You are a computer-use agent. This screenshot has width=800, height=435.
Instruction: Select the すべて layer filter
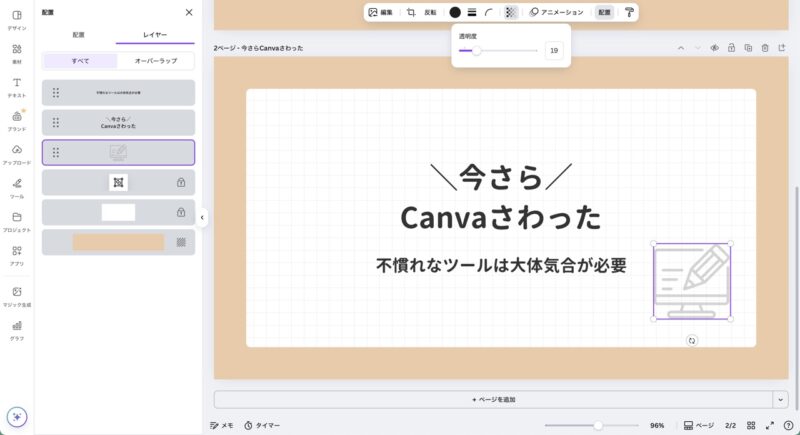click(x=80, y=61)
